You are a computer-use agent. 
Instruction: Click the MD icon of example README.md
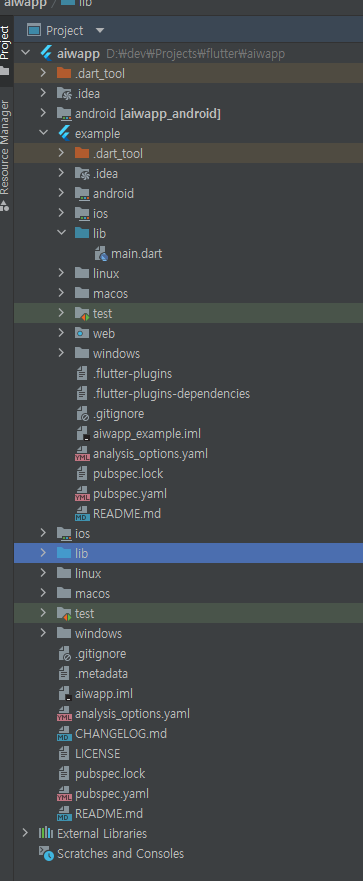(x=83, y=514)
